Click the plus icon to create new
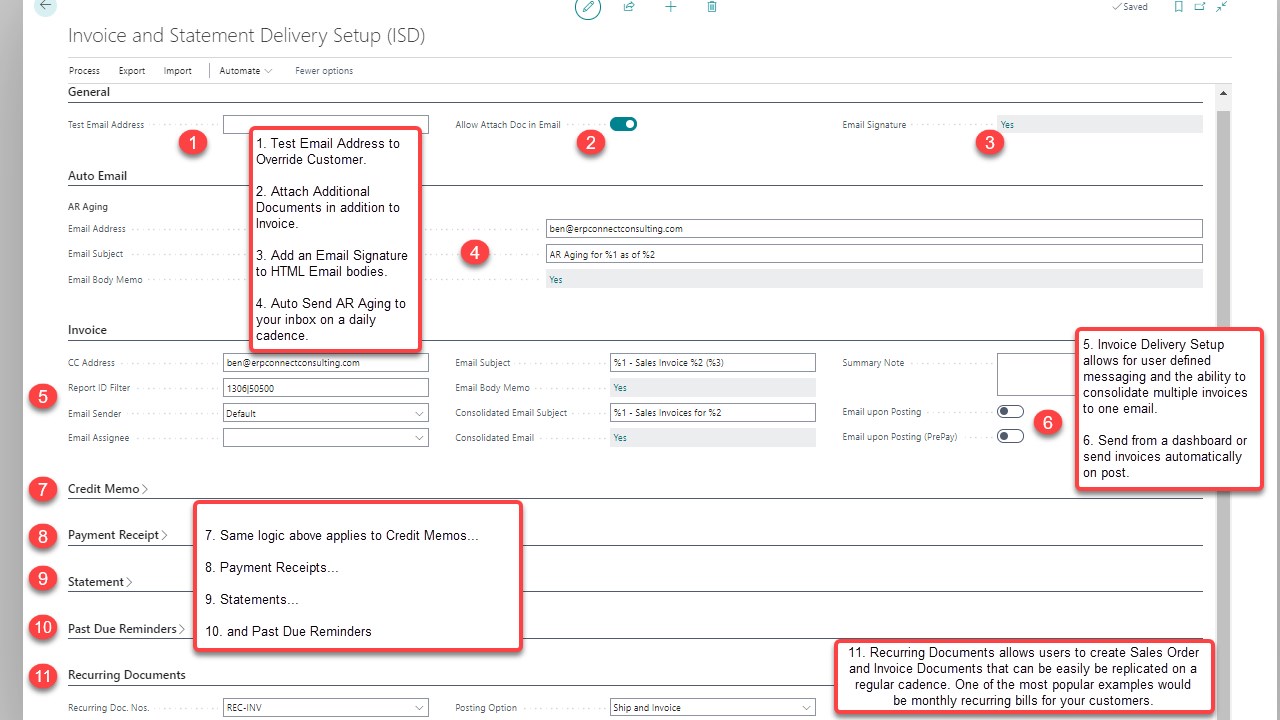 point(670,7)
